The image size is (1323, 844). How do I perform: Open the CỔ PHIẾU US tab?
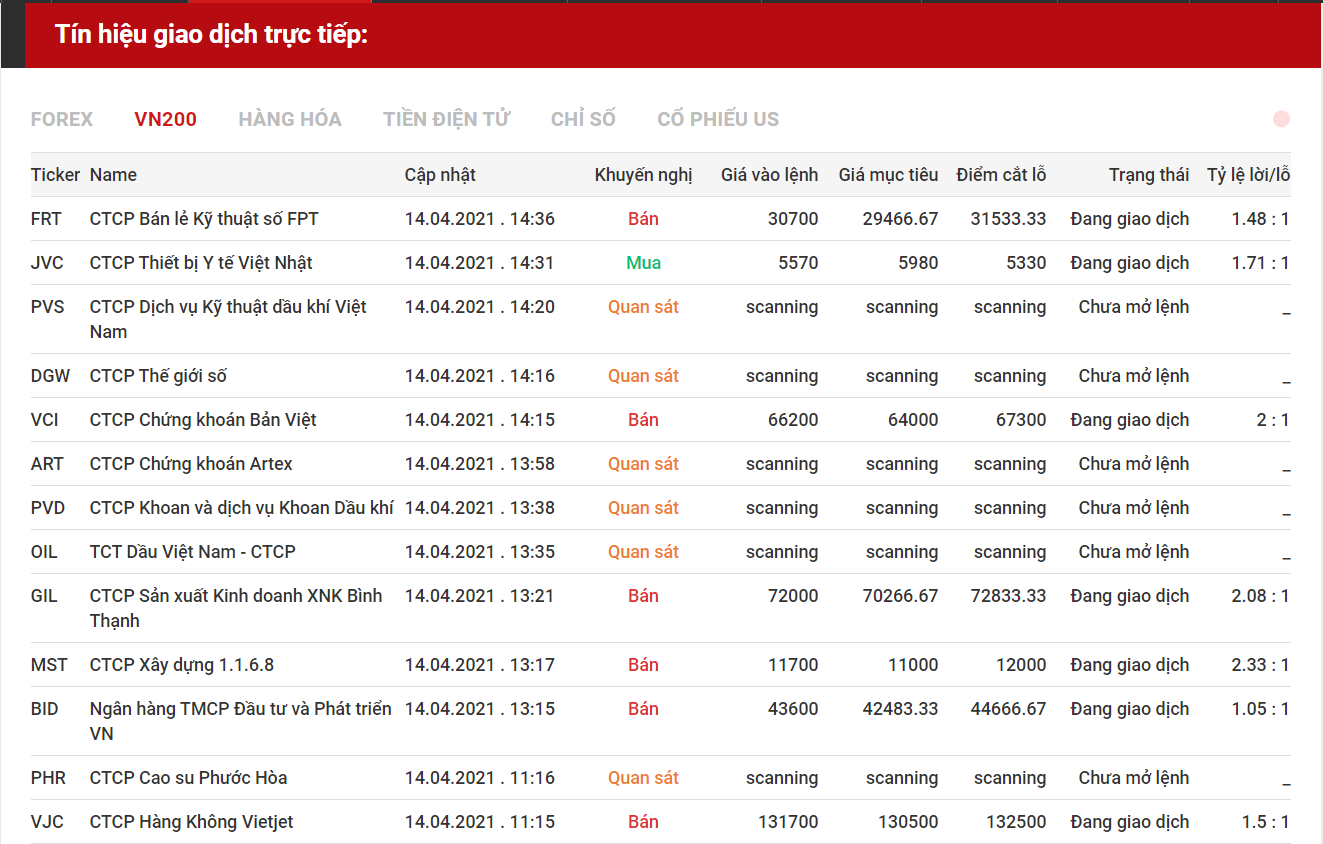click(x=718, y=119)
